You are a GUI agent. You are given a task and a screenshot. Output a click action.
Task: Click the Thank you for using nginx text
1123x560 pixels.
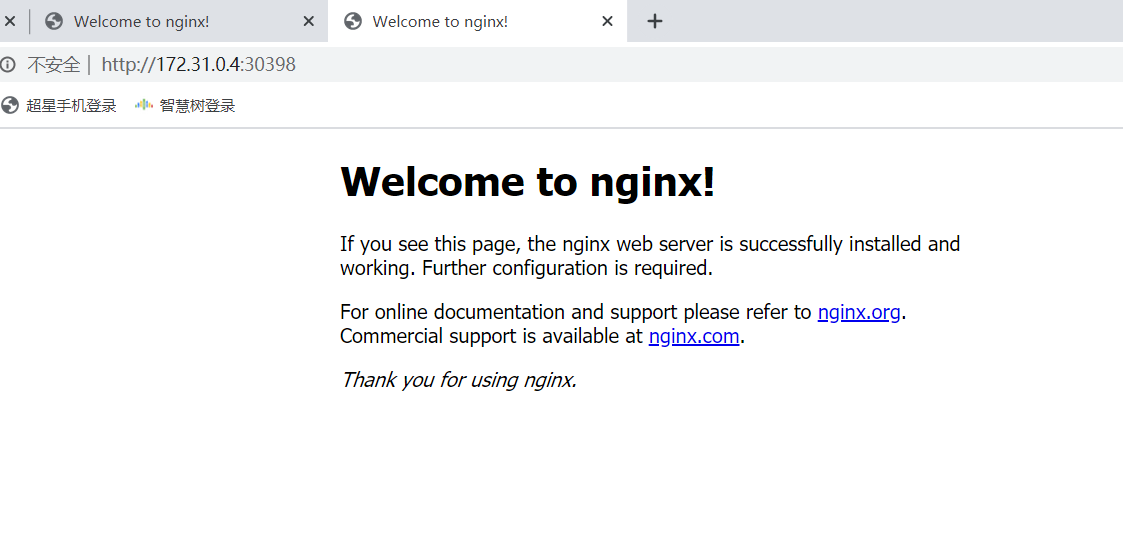coord(458,380)
